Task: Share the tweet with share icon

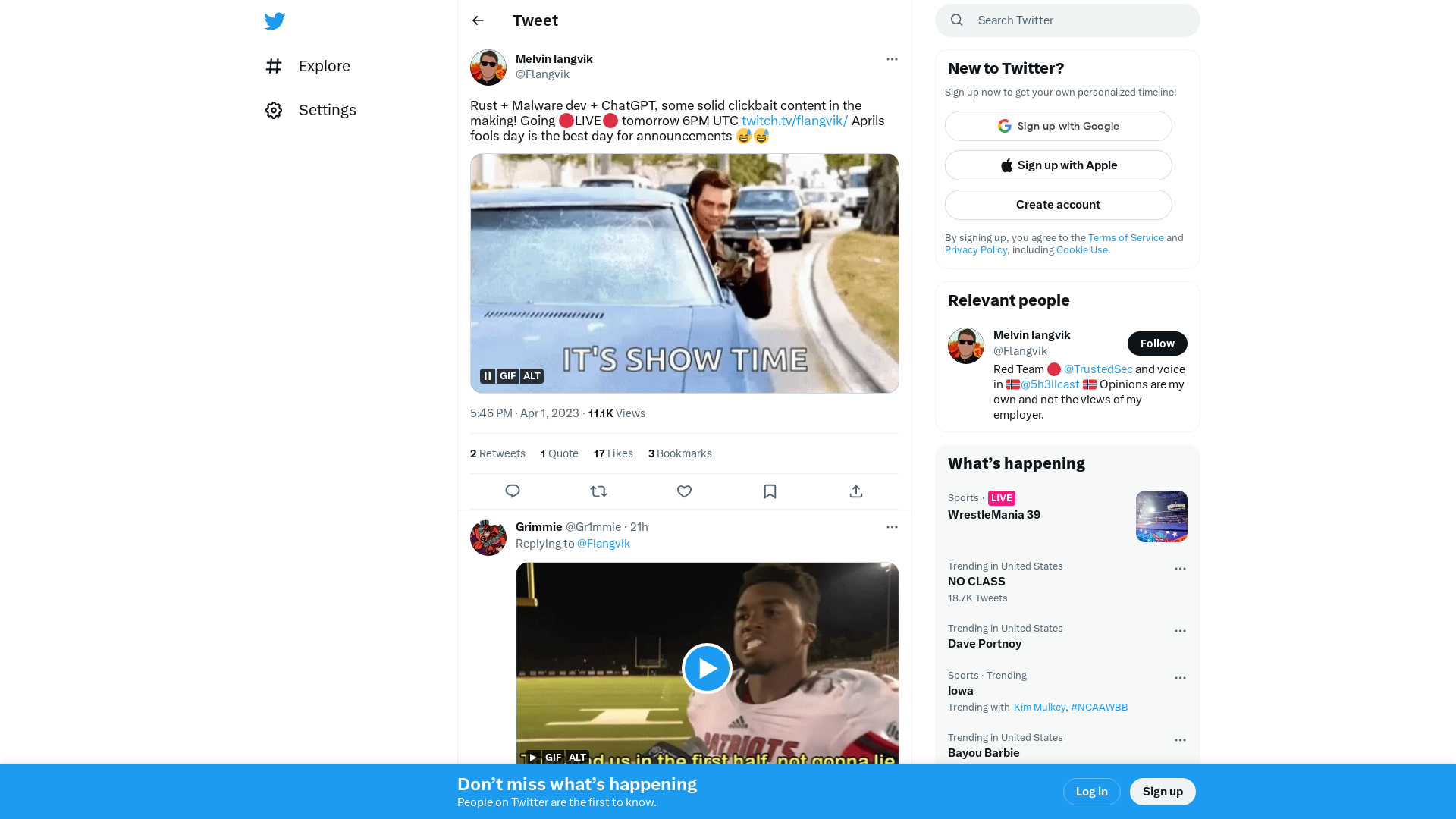Action: point(856,491)
